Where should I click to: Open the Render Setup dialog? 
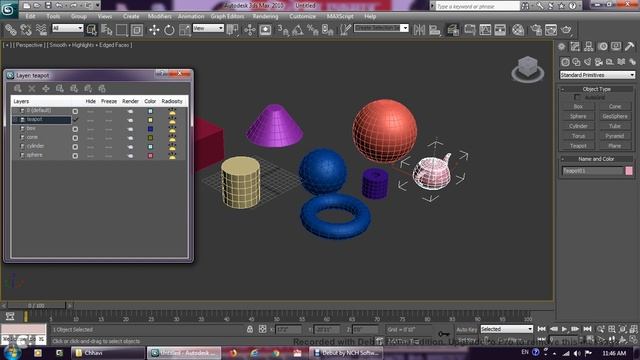[x=536, y=30]
